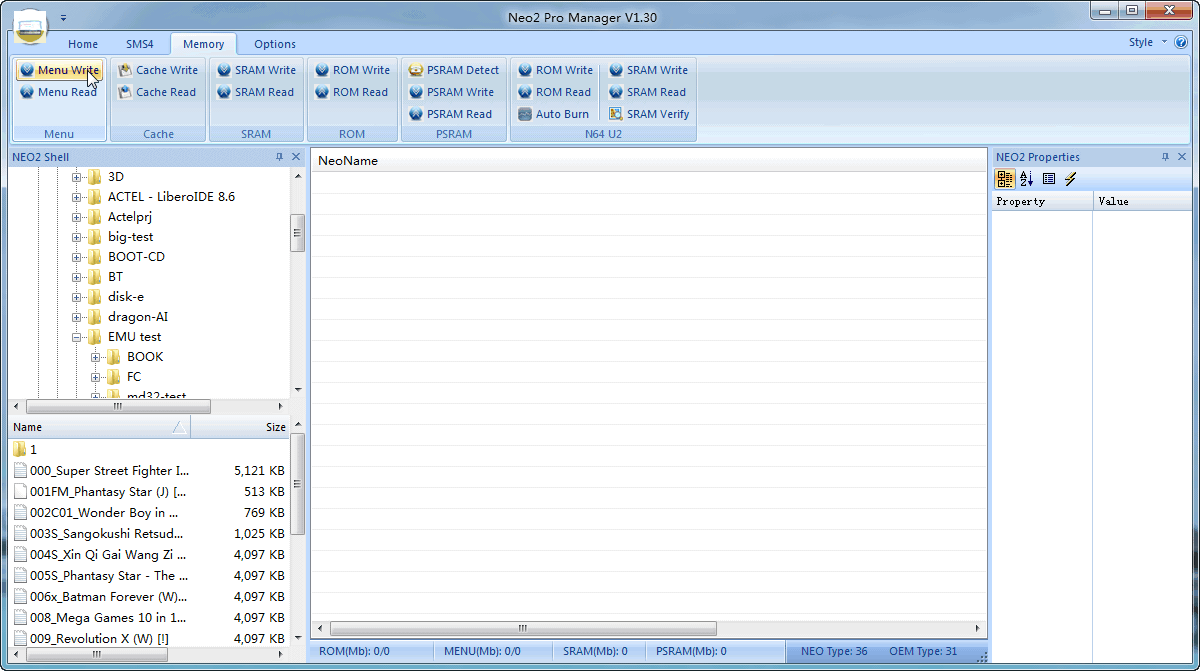Sort file list by Size column header
Viewport: 1200px width, 671px height.
click(x=240, y=427)
